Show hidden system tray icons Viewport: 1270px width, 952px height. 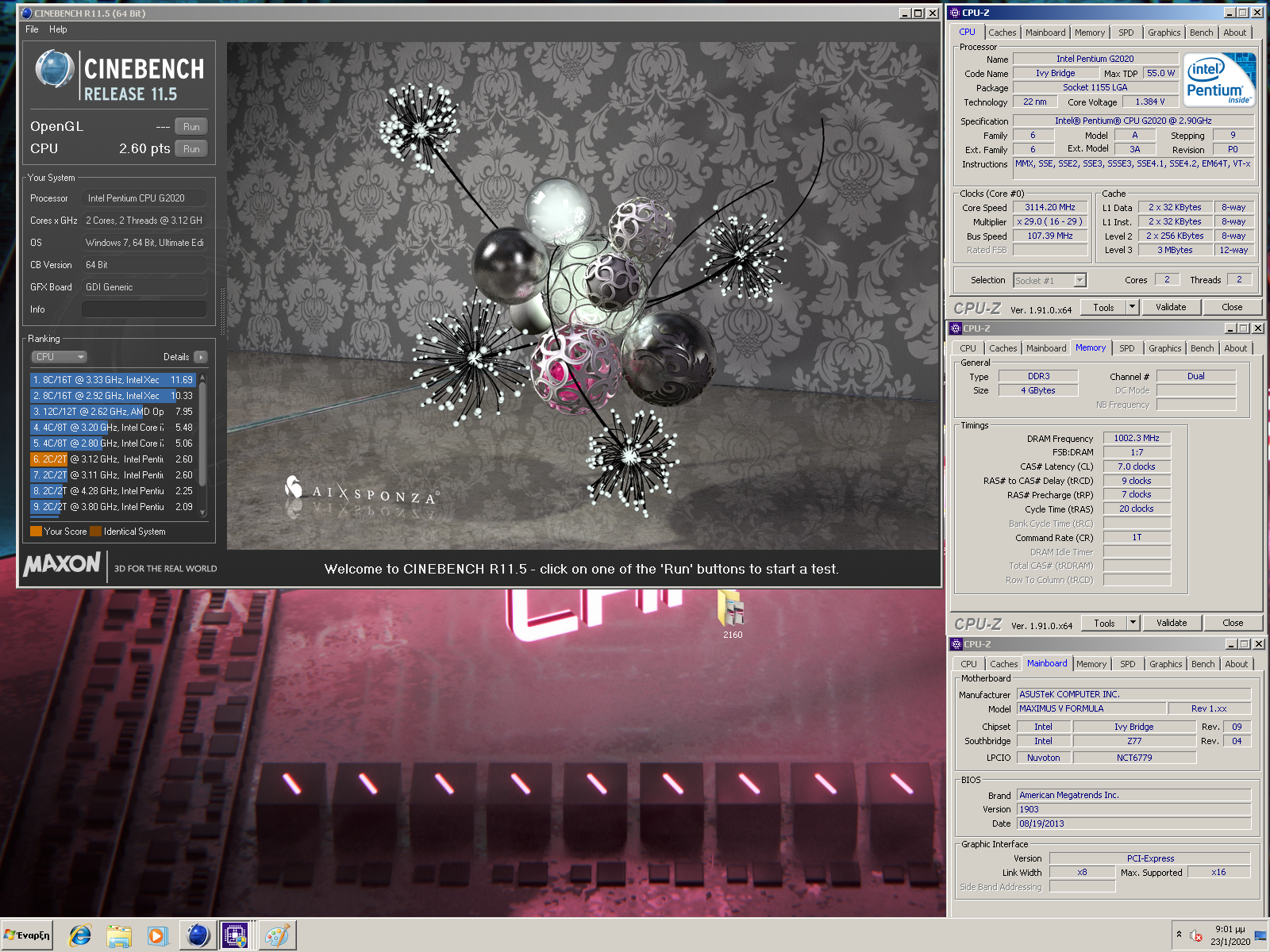click(1179, 935)
